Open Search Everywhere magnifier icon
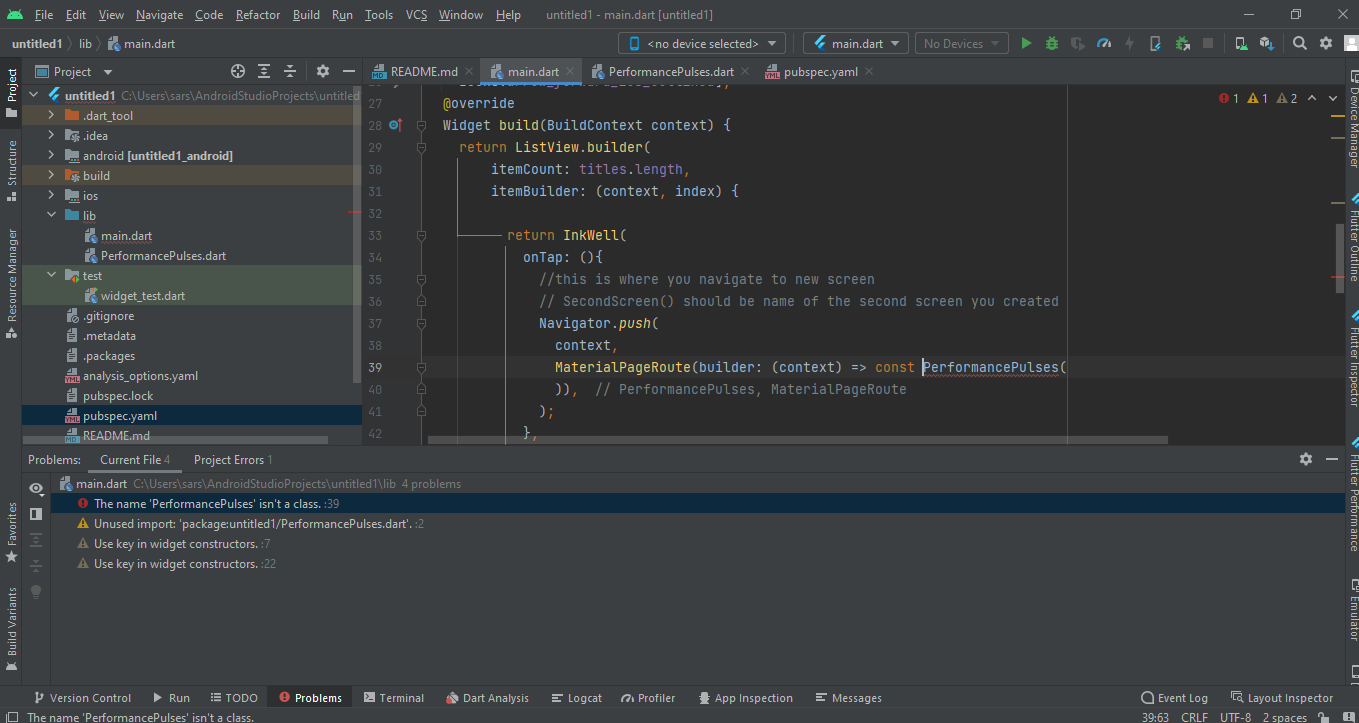This screenshot has height=723, width=1359. pos(1299,43)
